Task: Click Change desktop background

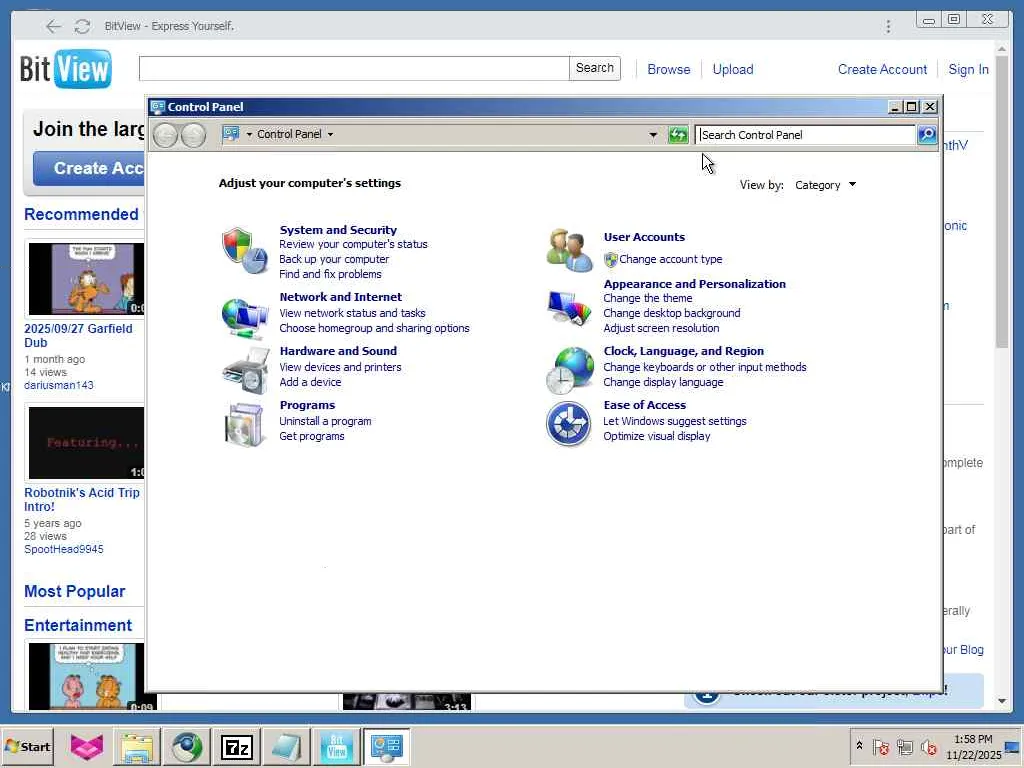Action: 671,313
